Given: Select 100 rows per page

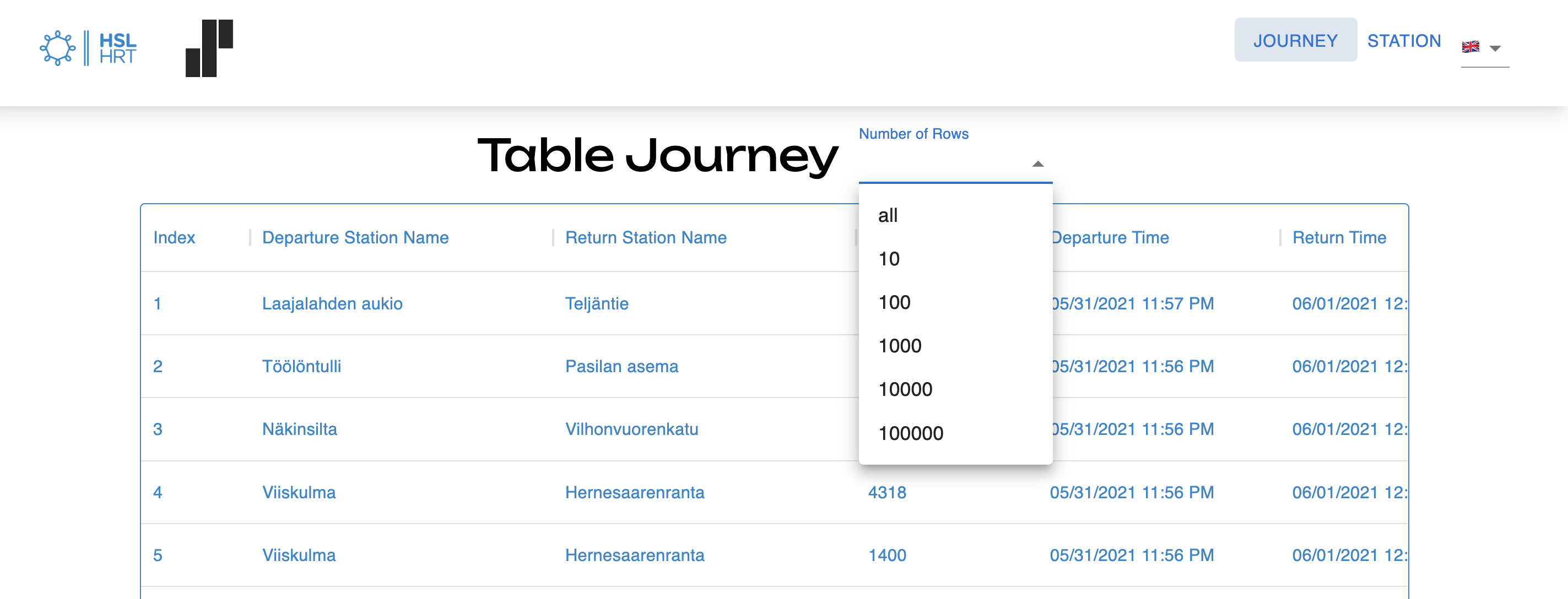Looking at the screenshot, I should coord(894,302).
